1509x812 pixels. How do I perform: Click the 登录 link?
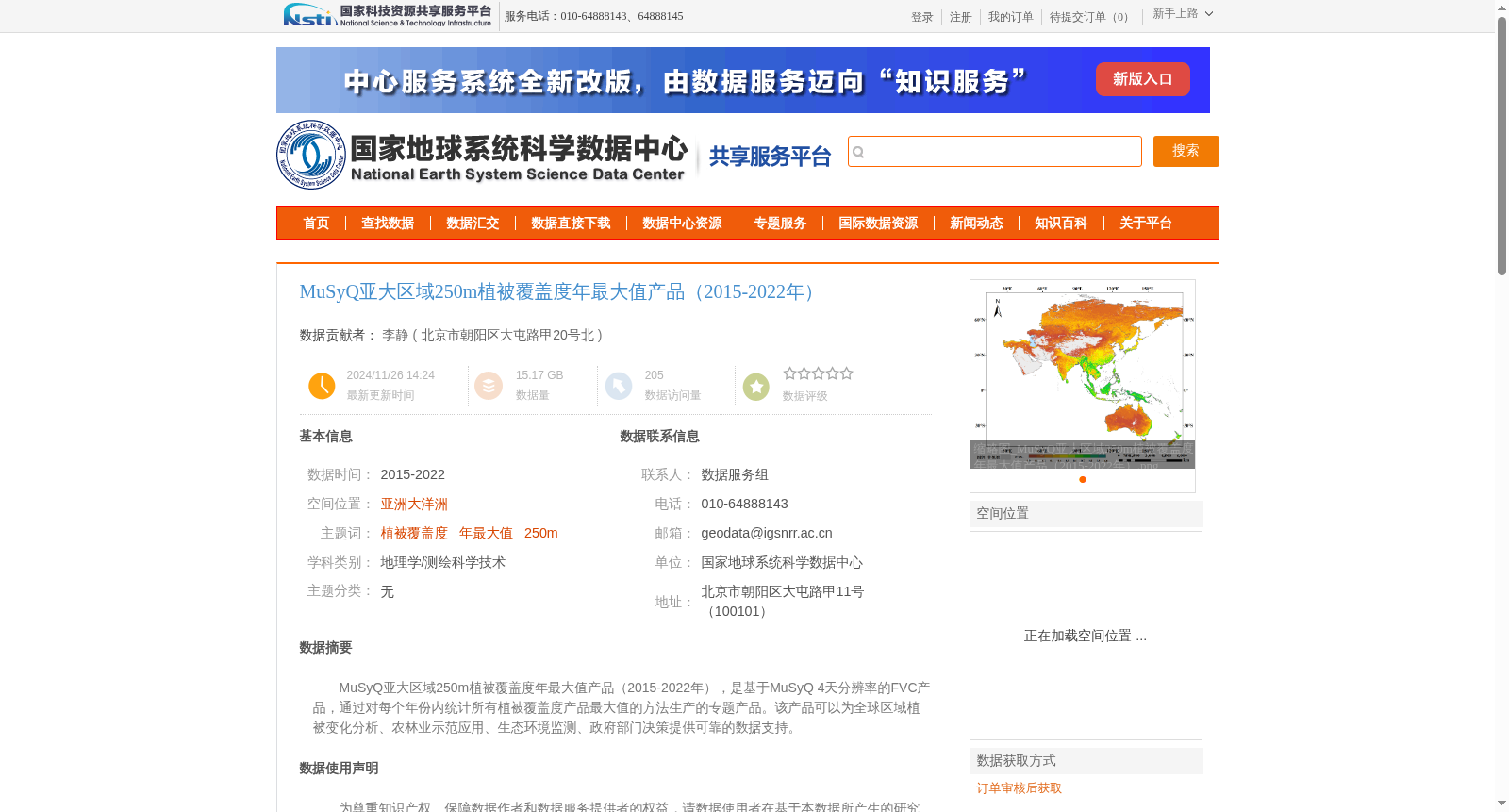922,17
